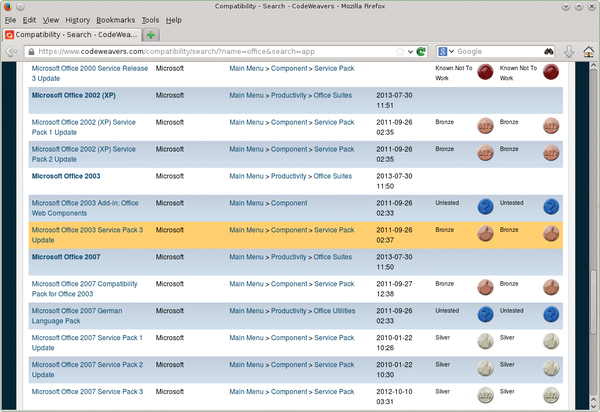This screenshot has width=600, height=412.
Task: Click the green reload page icon
Action: tap(421, 51)
